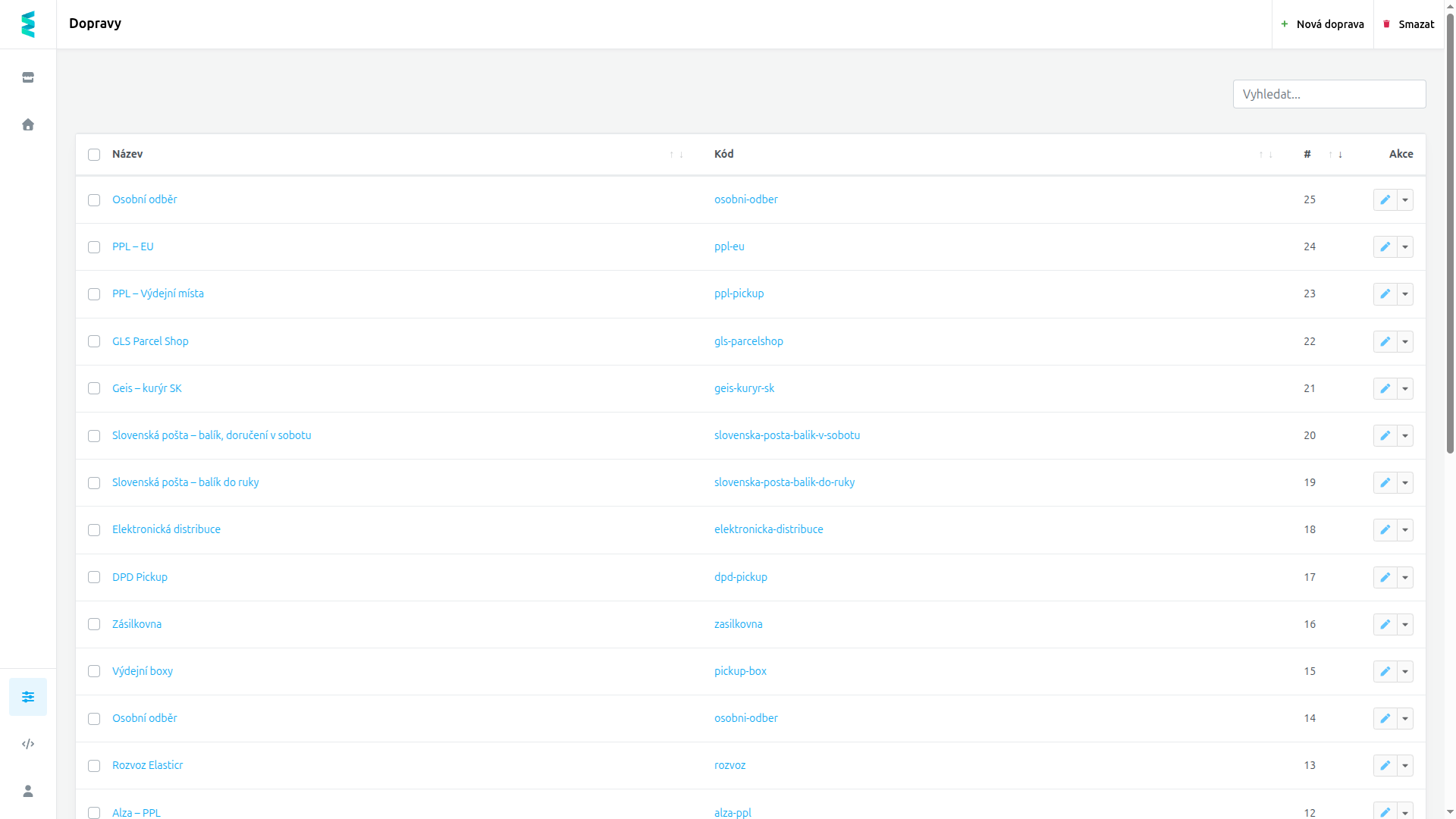Viewport: 1456px width, 819px height.
Task: Open settings sliders icon in sidebar
Action: coord(28,697)
